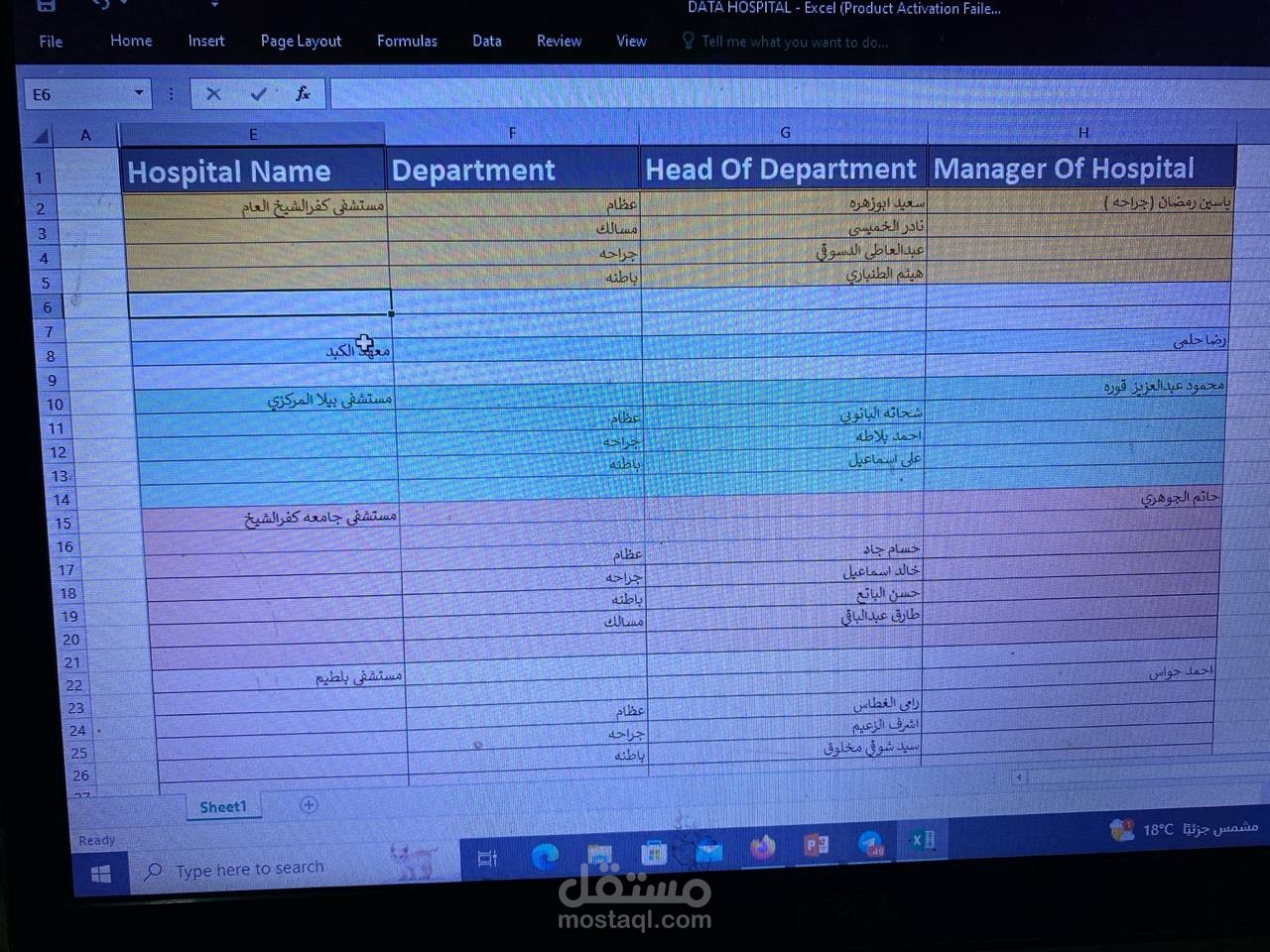Open the Review ribbon tab
Screen dimensions: 1270x952
[x=559, y=41]
